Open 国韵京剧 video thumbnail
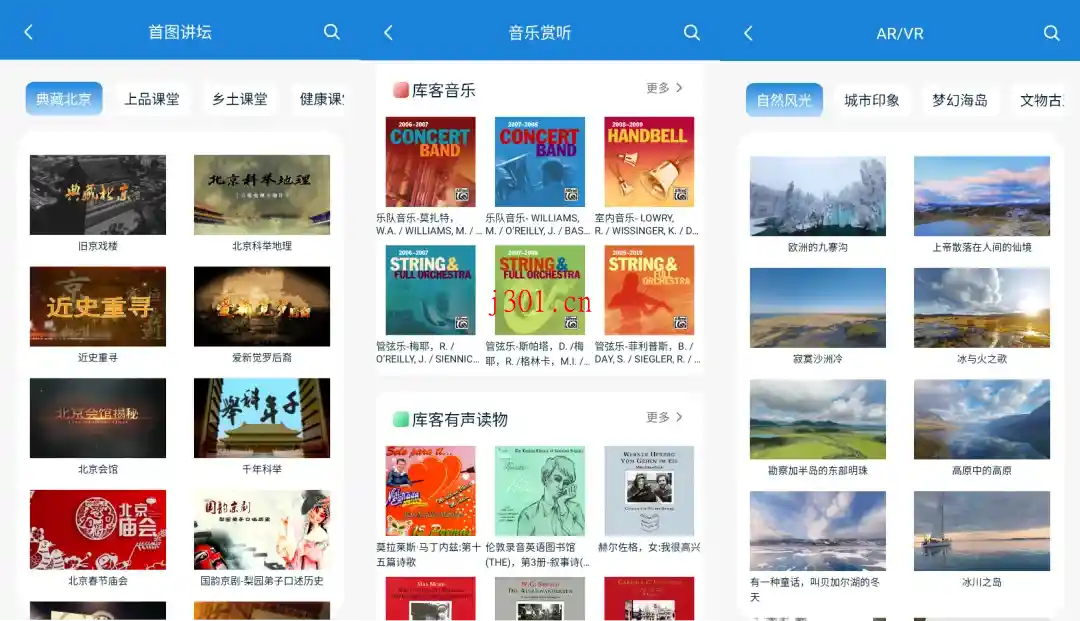This screenshot has width=1080, height=621. tap(262, 529)
